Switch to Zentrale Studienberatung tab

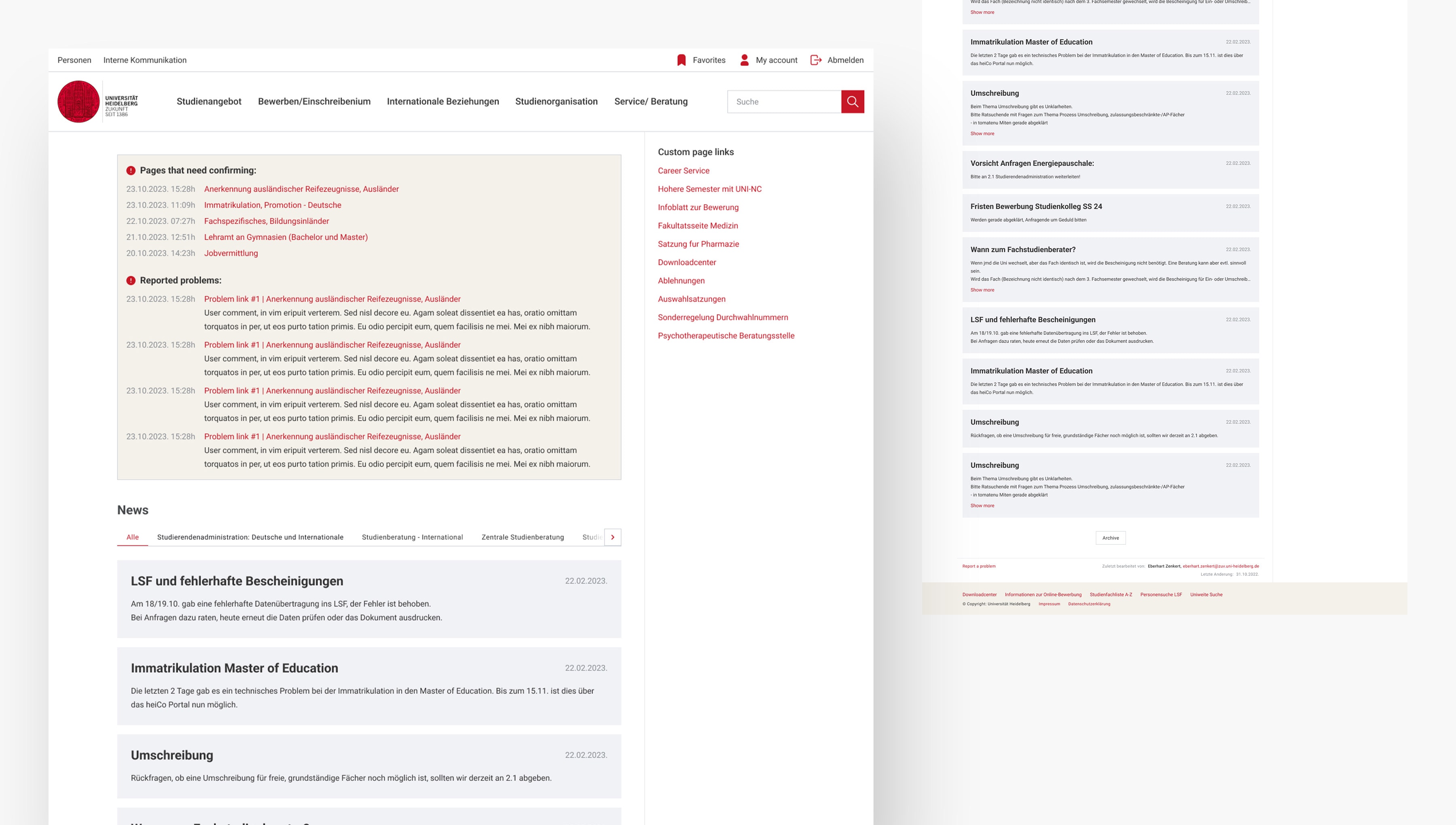[523, 537]
